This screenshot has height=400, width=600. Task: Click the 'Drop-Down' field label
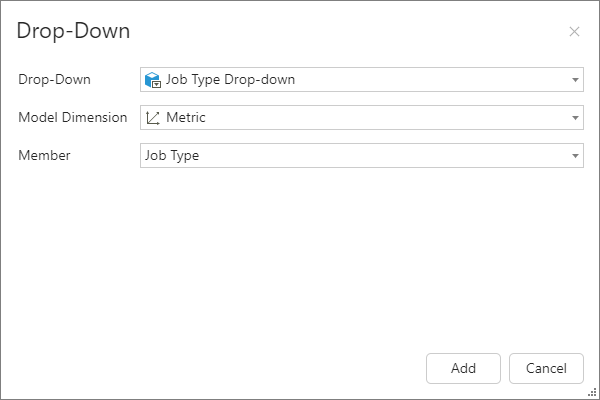coord(55,80)
